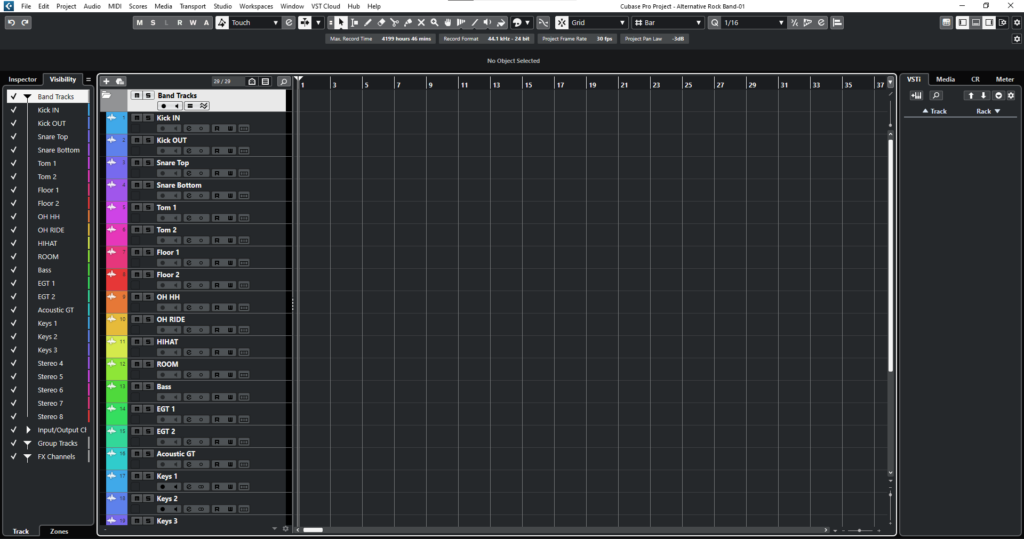Select the Split scissors tool

click(x=394, y=23)
